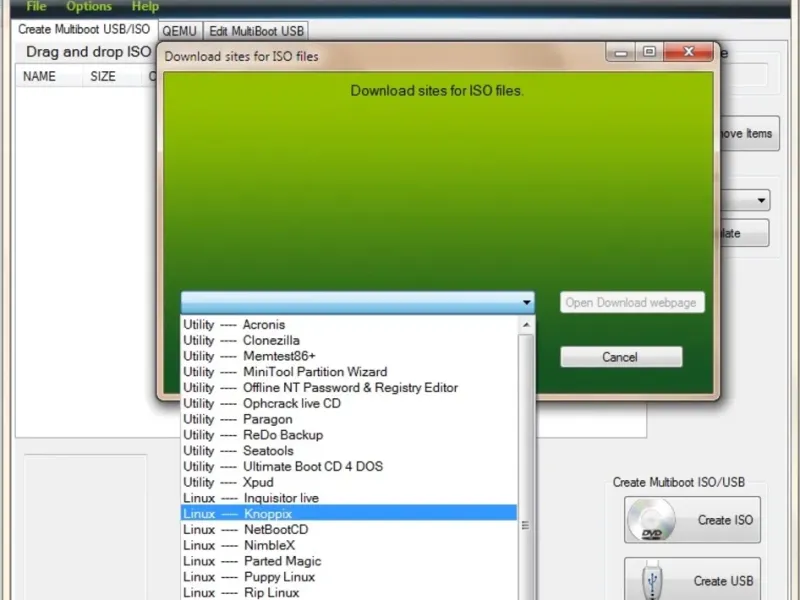Select MiniTool Partition Wizard entry
800x600 pixels.
[x=349, y=372]
